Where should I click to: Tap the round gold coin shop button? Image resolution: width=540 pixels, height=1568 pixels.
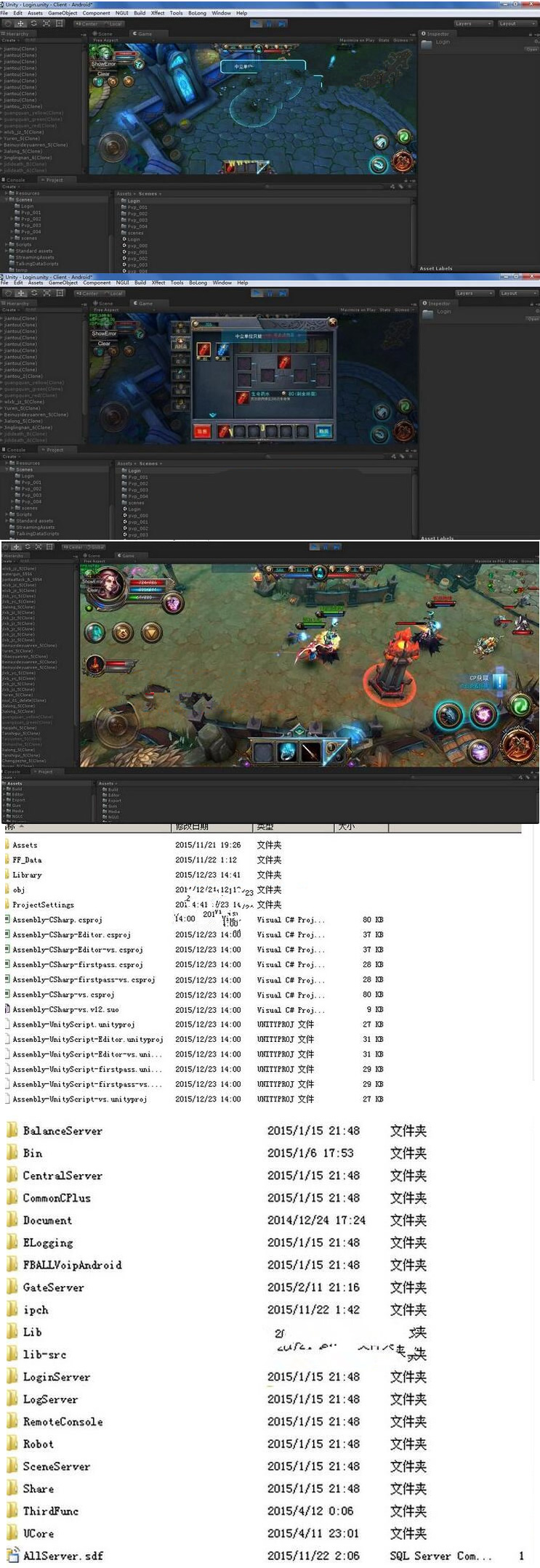pos(124,633)
